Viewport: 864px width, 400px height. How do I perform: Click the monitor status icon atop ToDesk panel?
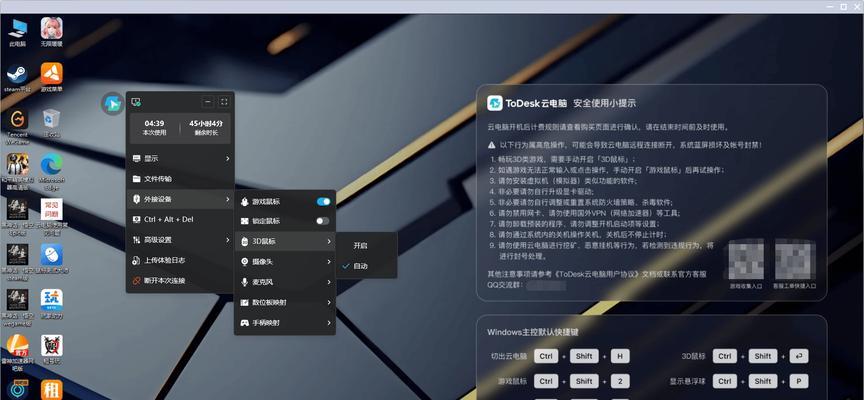[x=136, y=102]
